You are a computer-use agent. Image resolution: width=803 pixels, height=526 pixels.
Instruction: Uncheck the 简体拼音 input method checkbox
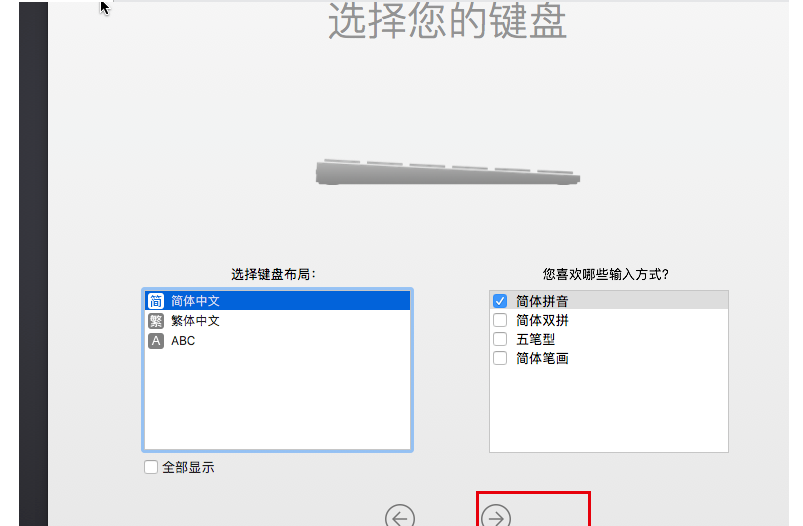[500, 301]
